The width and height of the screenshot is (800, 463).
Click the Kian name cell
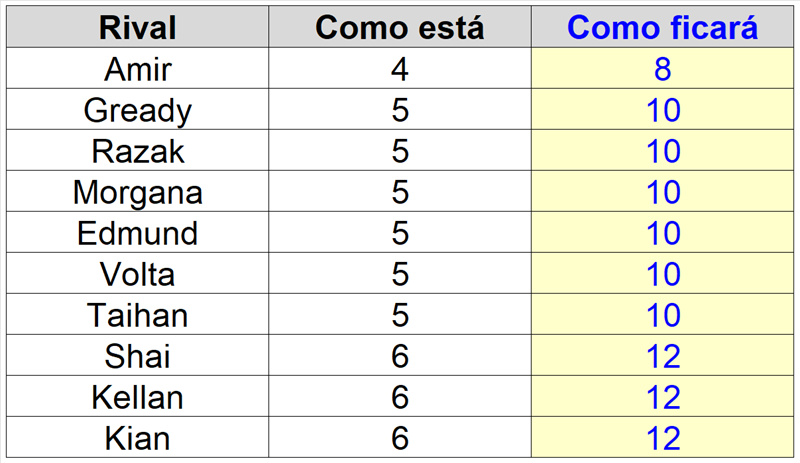(137, 438)
